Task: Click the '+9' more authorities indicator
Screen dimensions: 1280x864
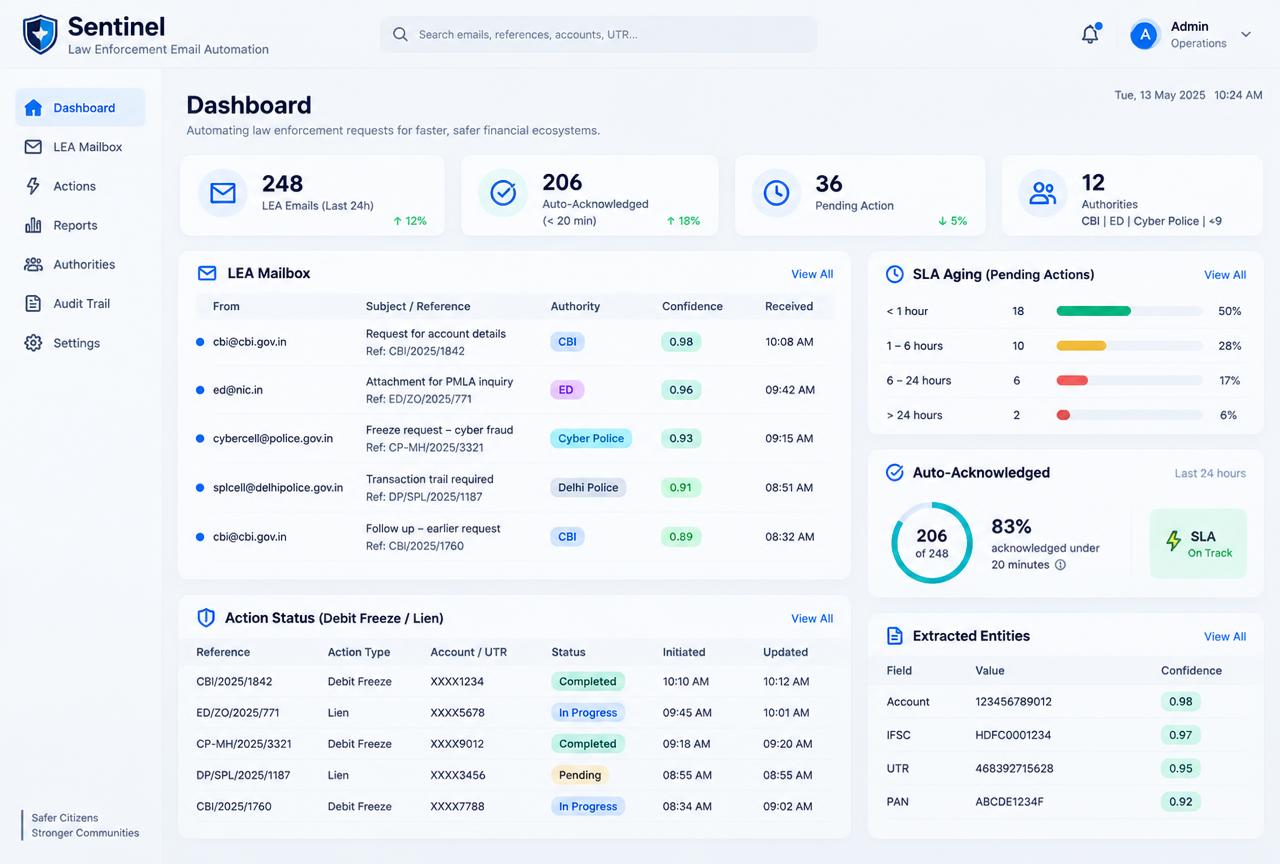Action: tap(1215, 221)
